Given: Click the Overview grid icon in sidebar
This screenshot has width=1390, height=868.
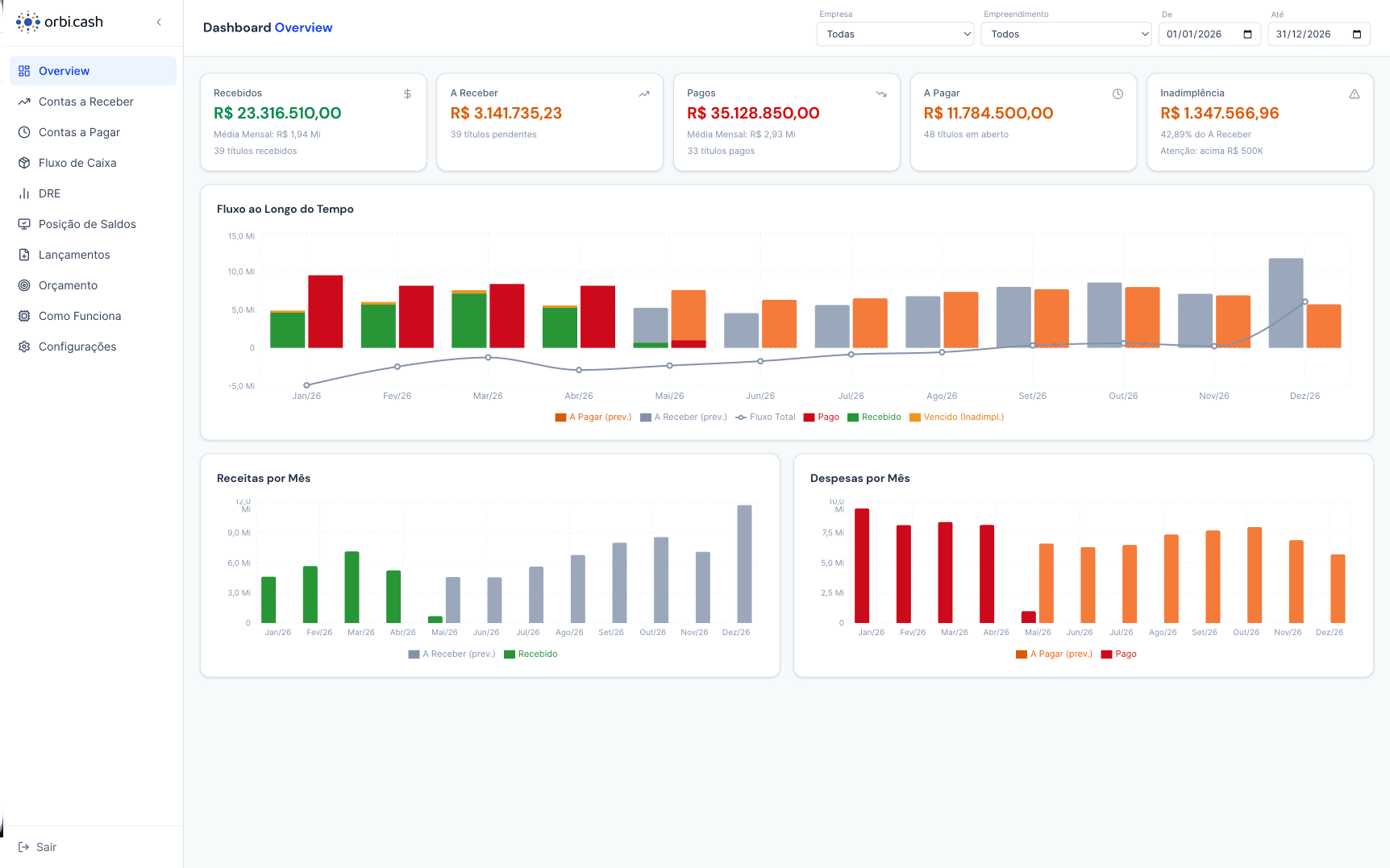Looking at the screenshot, I should point(24,71).
